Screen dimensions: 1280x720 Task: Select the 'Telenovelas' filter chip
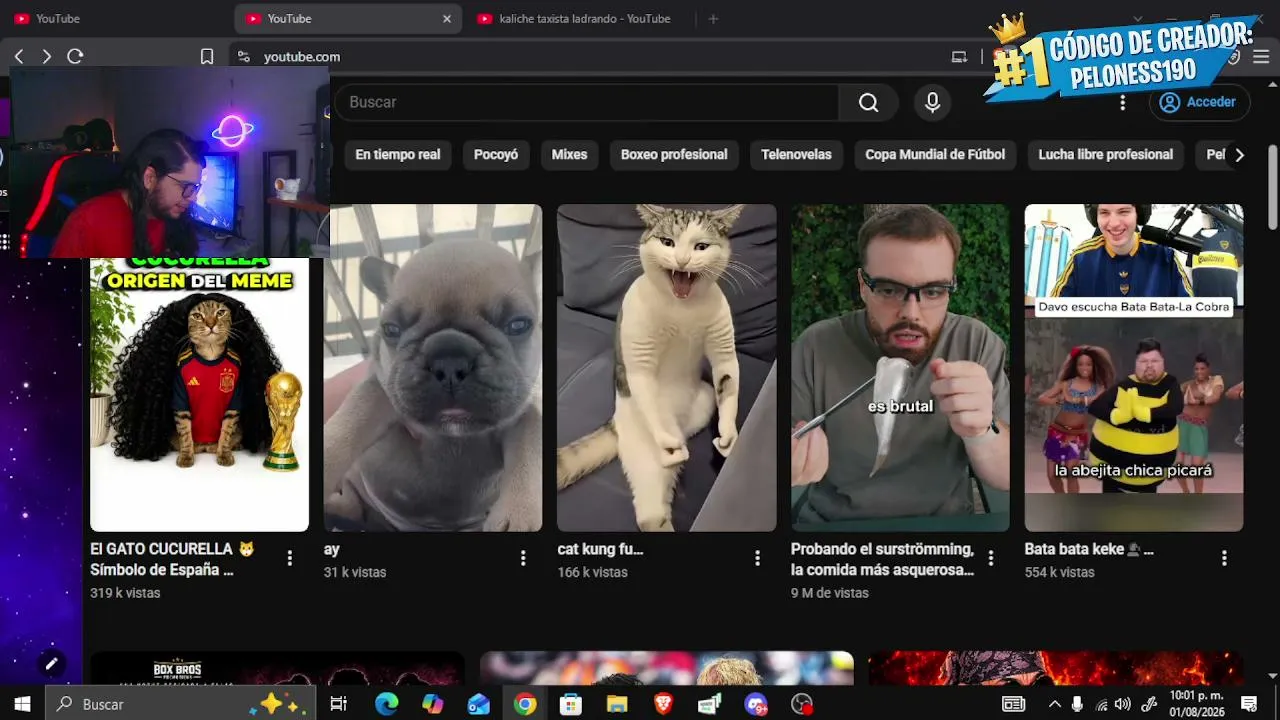point(796,155)
